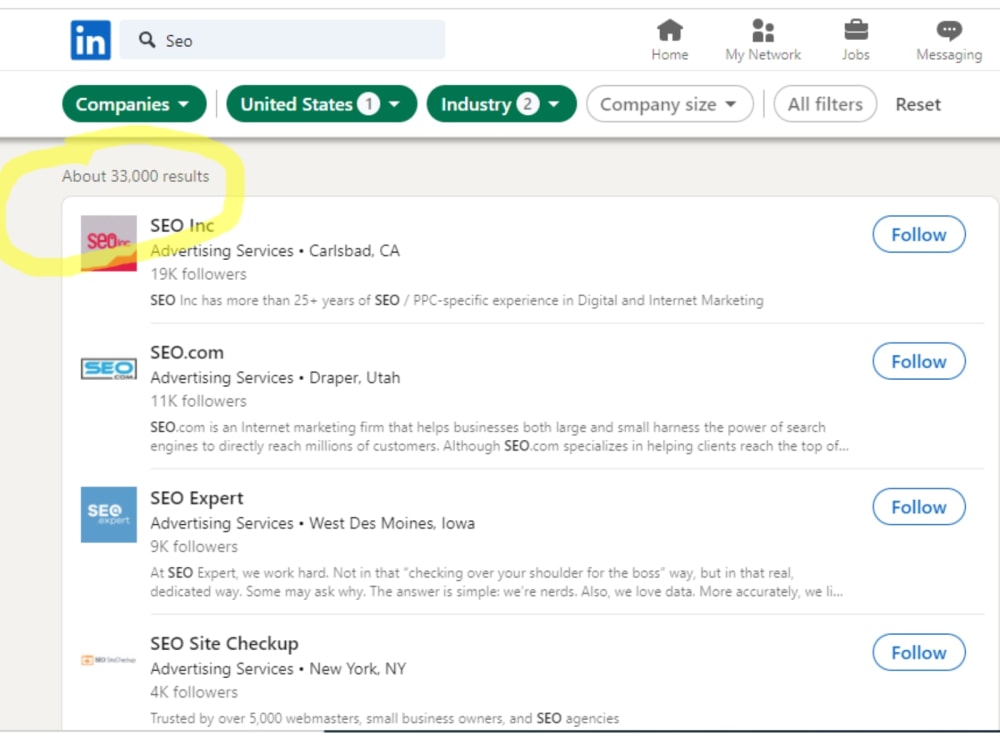
Task: Click the SEO Site Checkup logo
Action: tap(108, 659)
